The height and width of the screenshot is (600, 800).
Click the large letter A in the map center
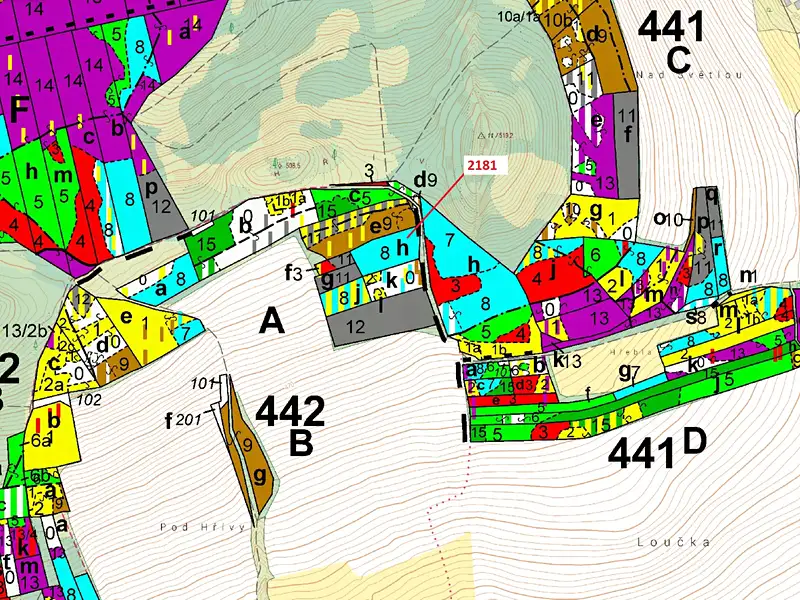point(271,322)
